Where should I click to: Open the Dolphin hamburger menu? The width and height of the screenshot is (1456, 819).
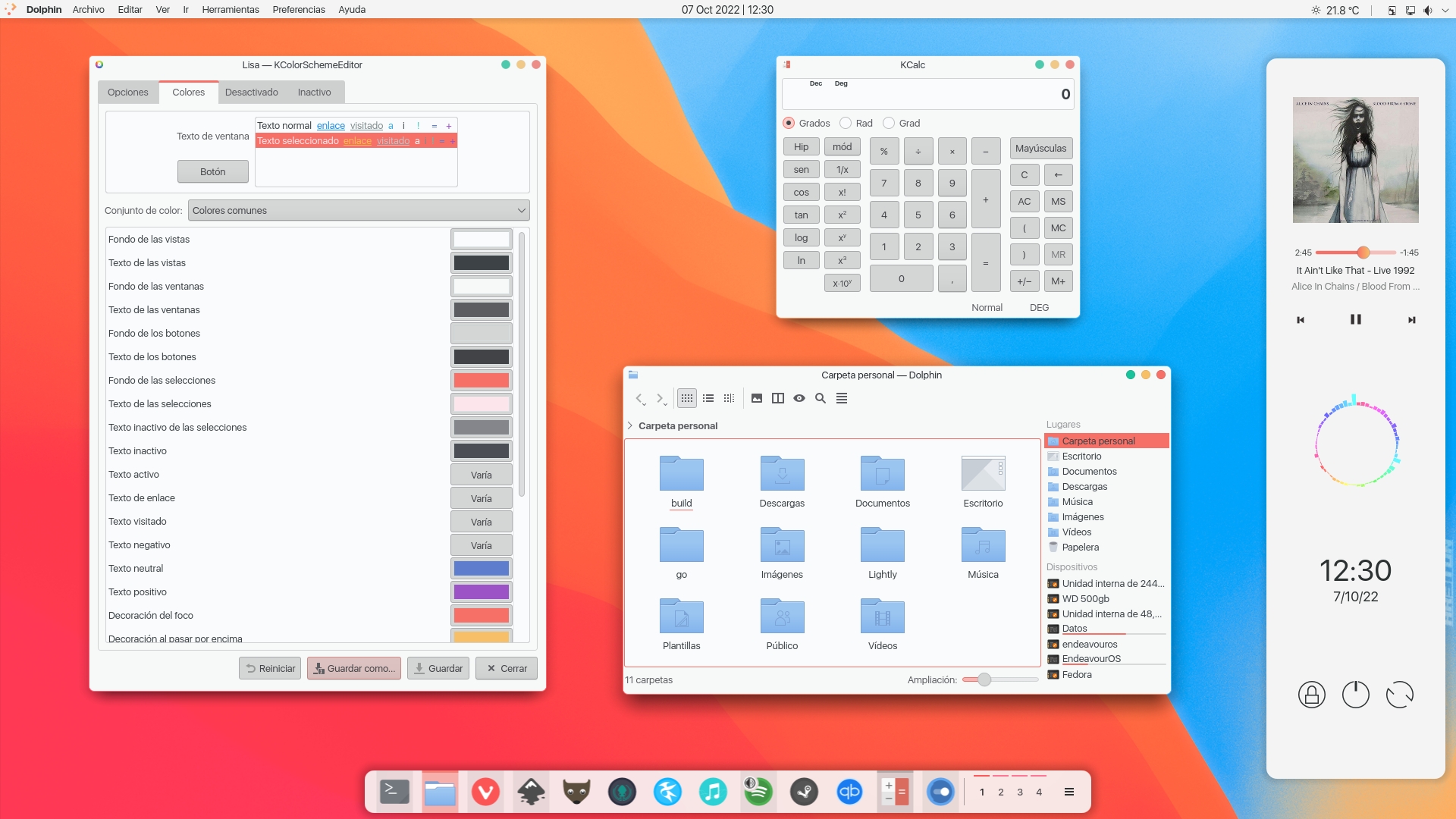[841, 398]
